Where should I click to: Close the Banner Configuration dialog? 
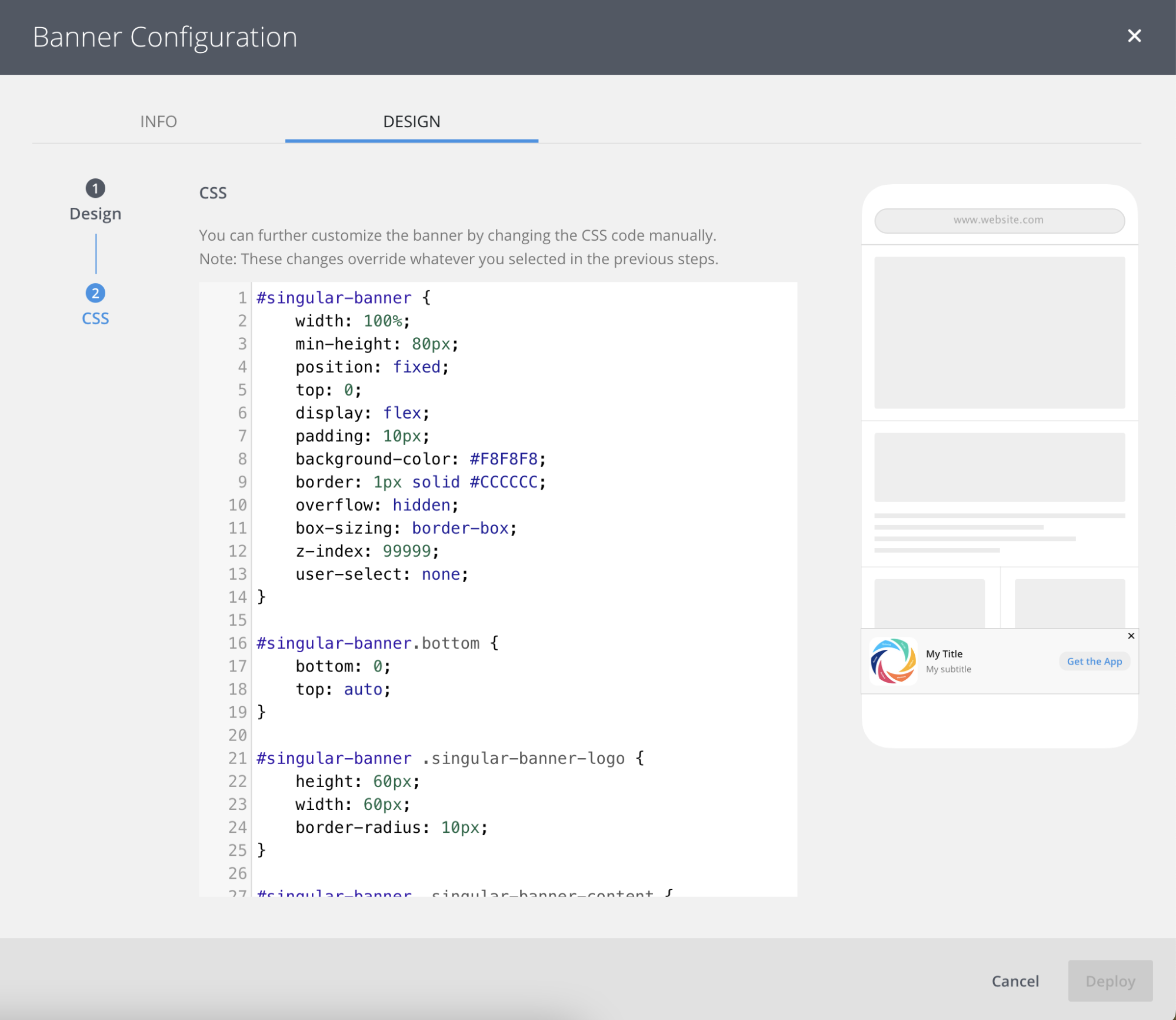click(1134, 36)
